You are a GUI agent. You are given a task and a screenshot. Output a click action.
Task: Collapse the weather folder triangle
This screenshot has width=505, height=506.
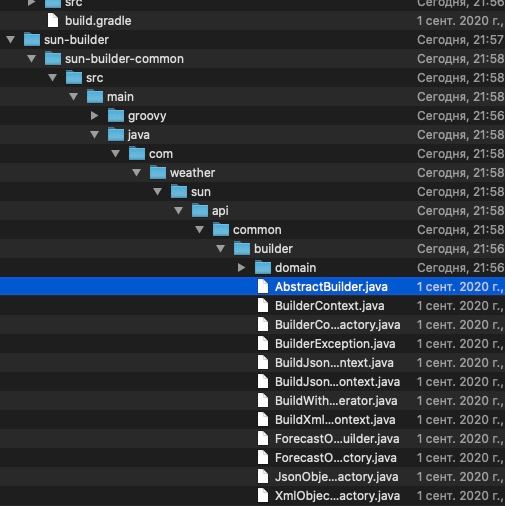click(x=137, y=173)
